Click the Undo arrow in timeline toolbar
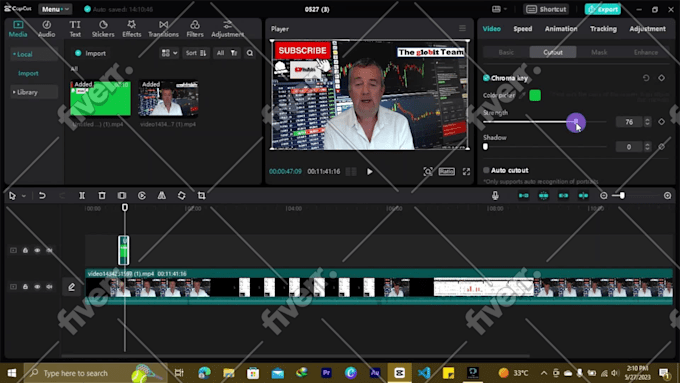Image resolution: width=680 pixels, height=383 pixels. 42,196
